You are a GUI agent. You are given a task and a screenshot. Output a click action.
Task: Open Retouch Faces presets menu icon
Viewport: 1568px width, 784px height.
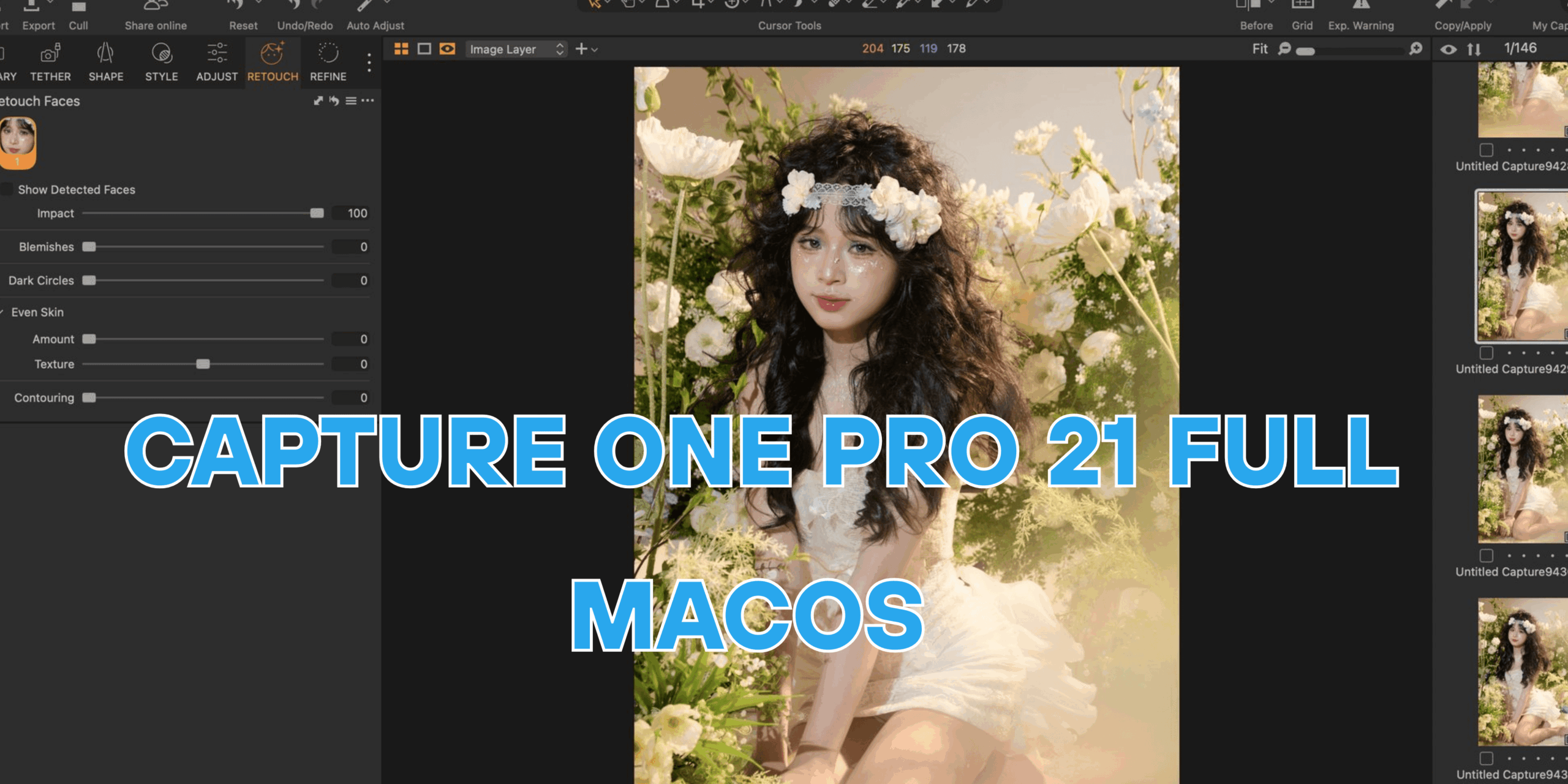pos(351,101)
